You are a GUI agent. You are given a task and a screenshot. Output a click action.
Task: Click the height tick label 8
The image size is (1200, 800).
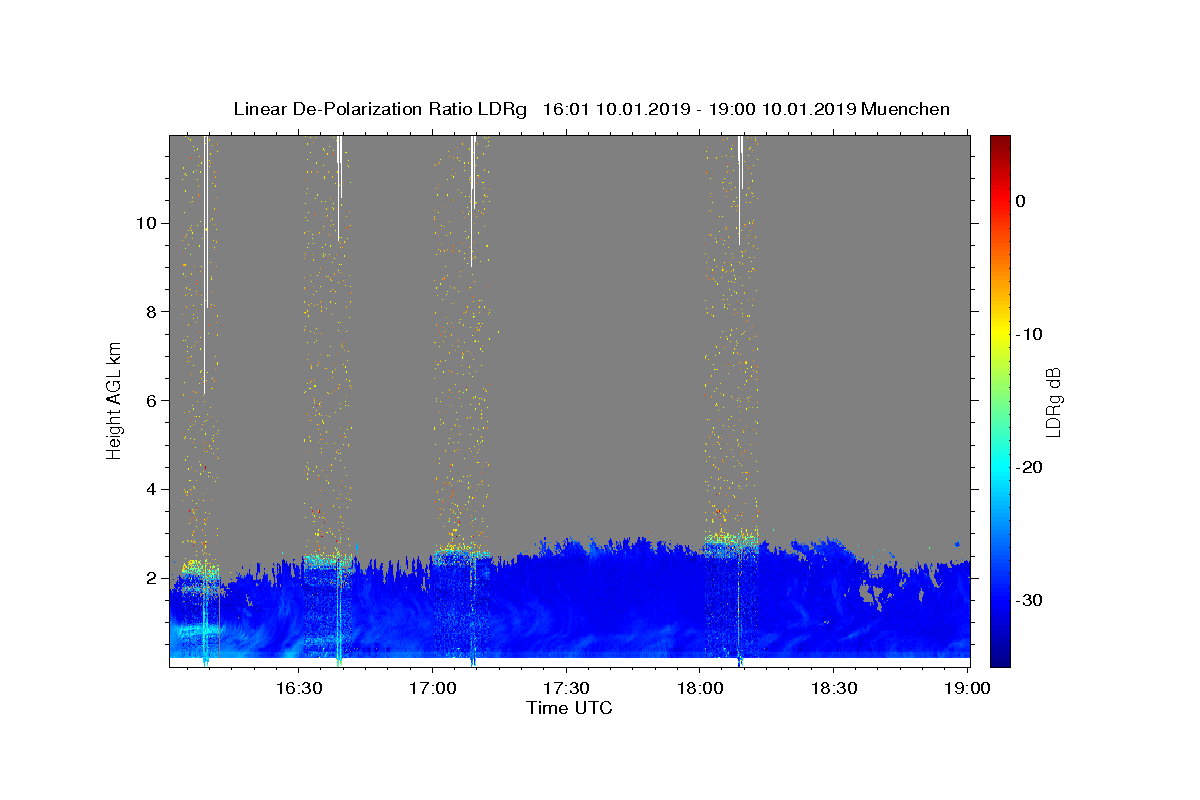(x=150, y=311)
